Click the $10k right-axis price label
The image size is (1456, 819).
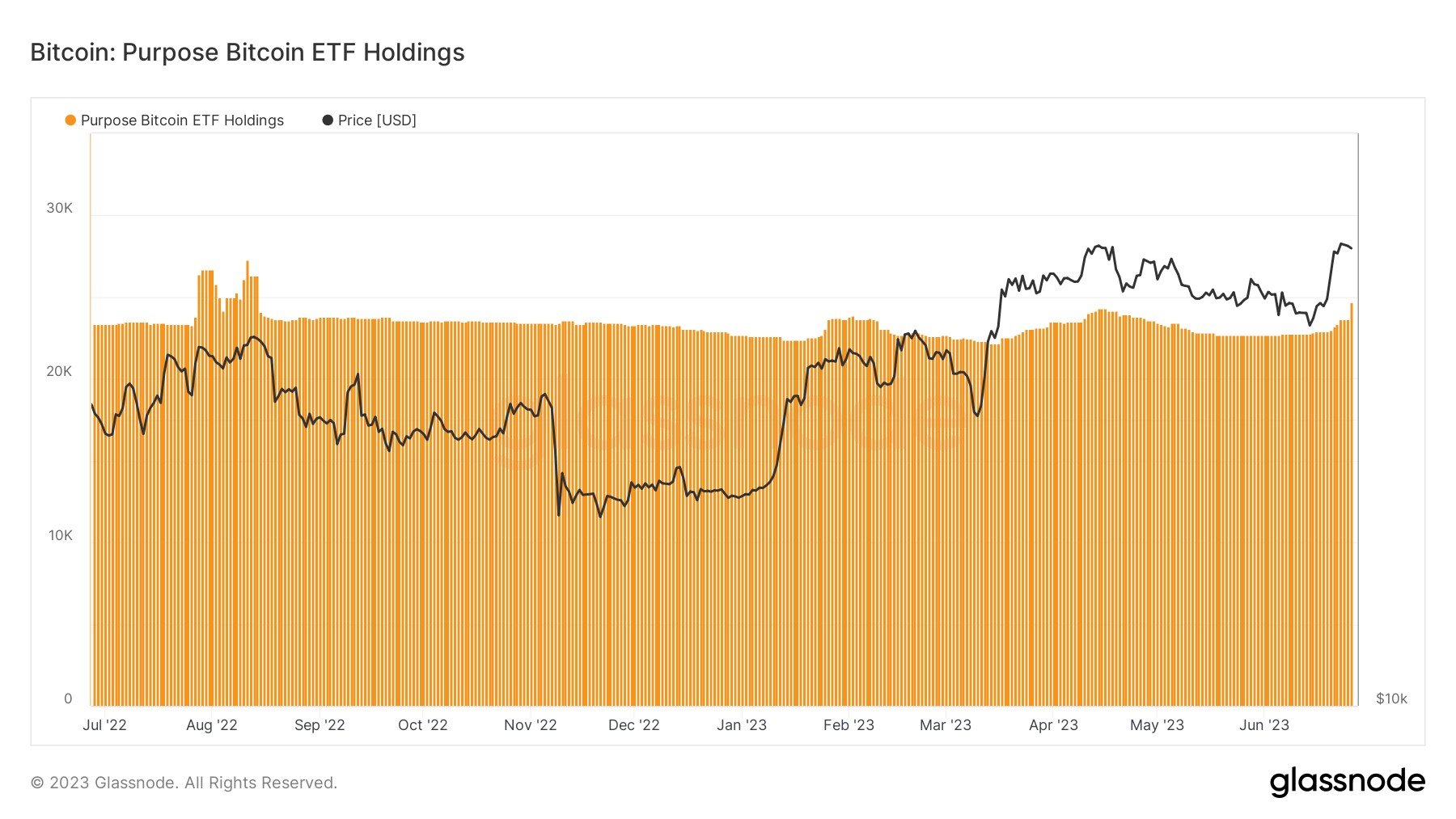point(1391,699)
